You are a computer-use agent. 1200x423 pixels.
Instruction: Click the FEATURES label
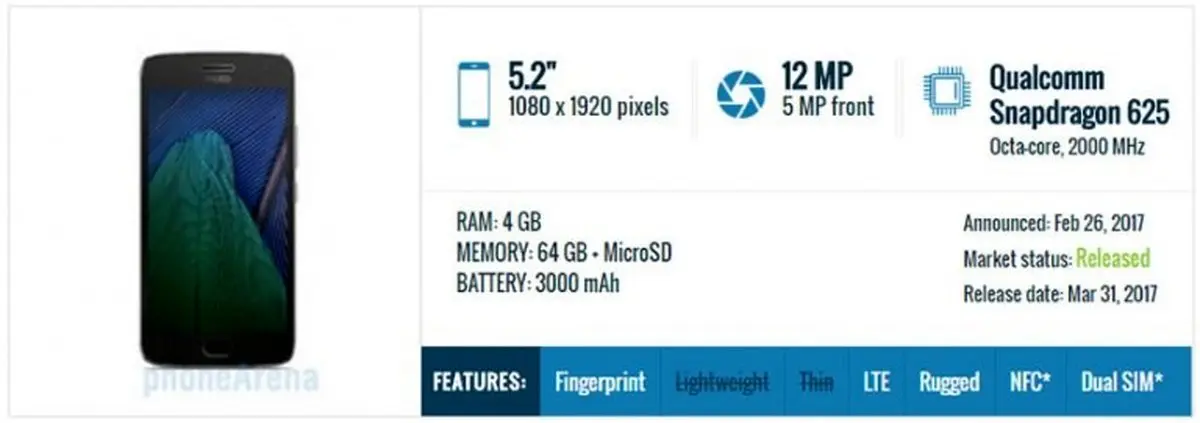480,382
